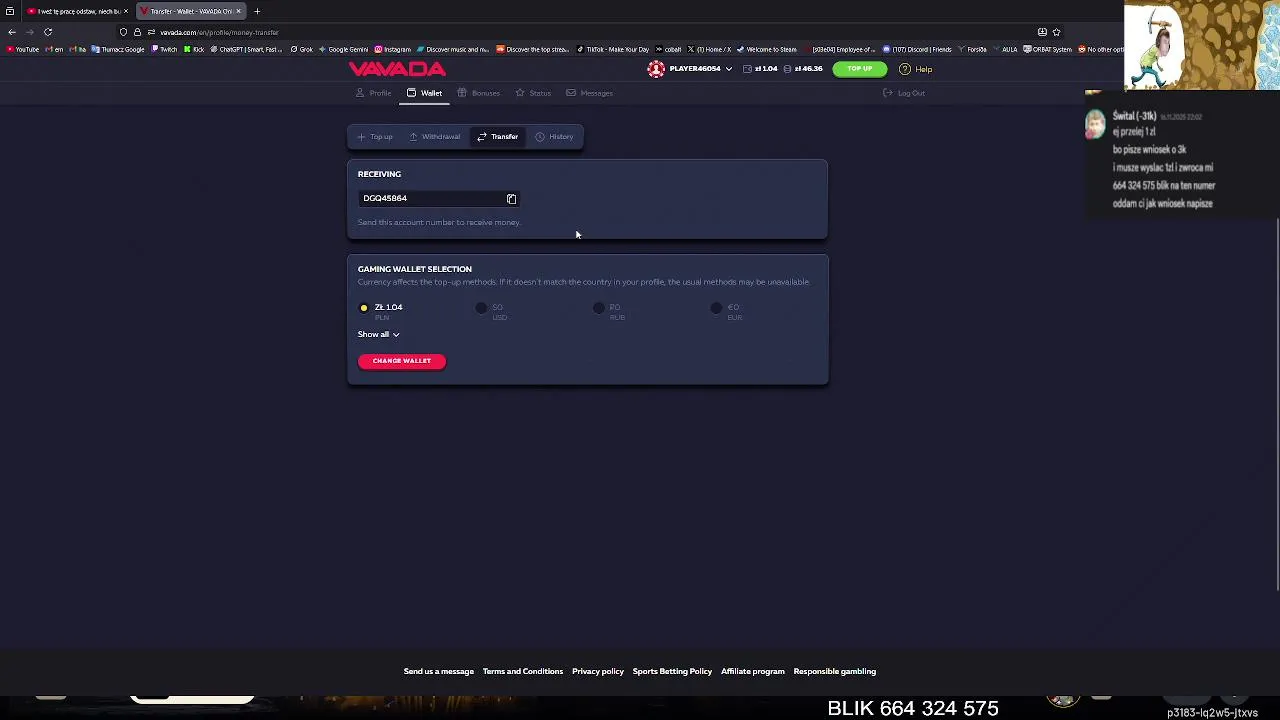The width and height of the screenshot is (1280, 720).
Task: Open Responsible gambling footer link
Action: 835,671
